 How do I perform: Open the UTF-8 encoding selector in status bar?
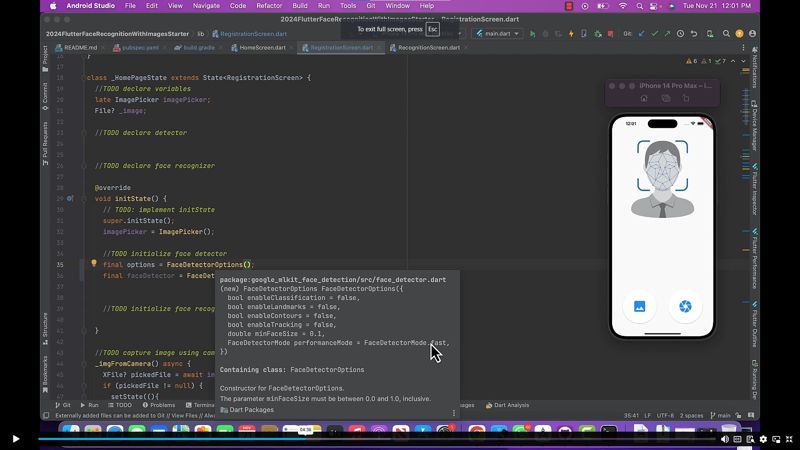(x=665, y=415)
